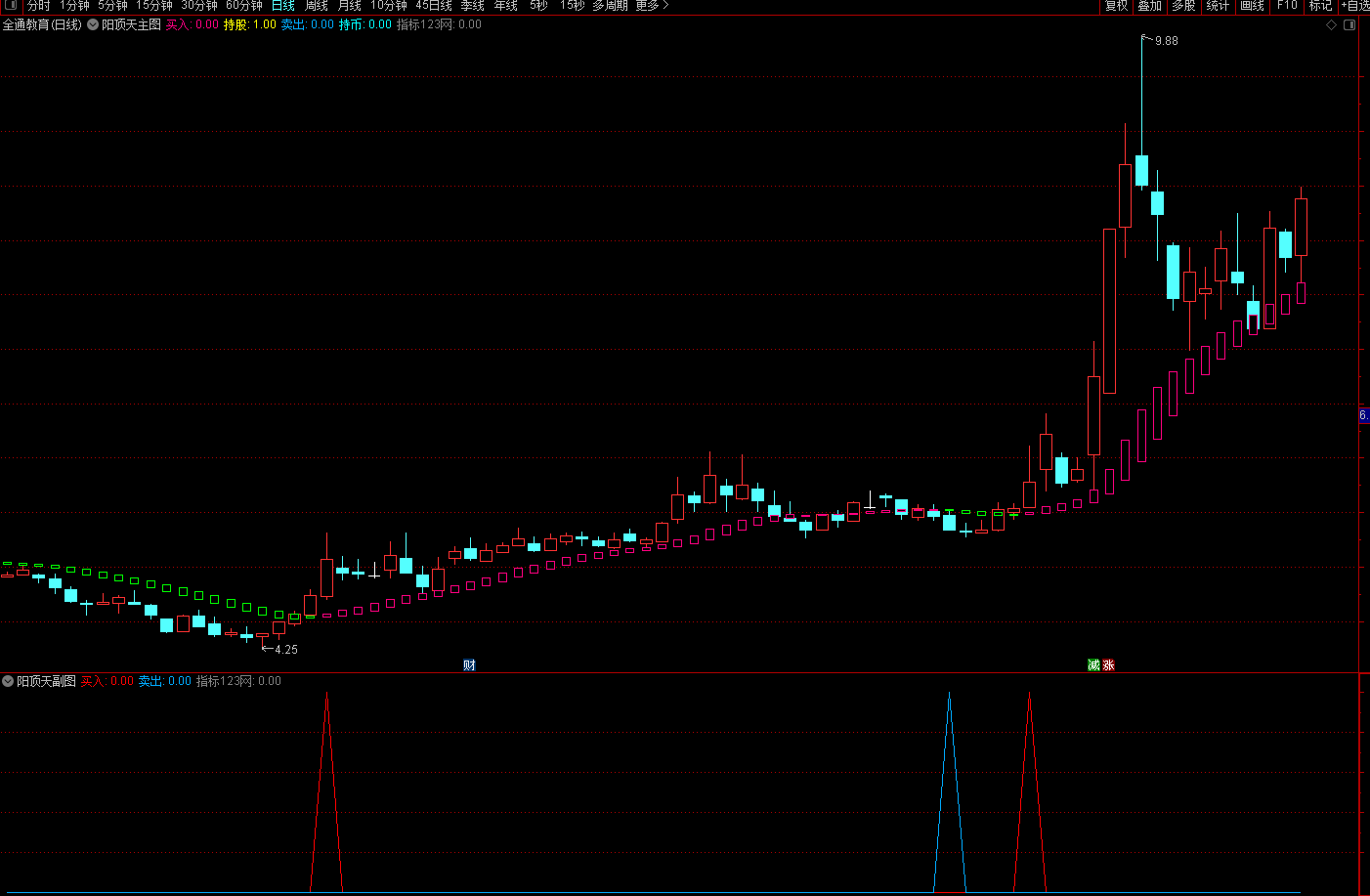Screen dimensions: 1370x896
Task: Expand the 阳顶天副图 indicator dropdown arrow
Action: (8, 681)
